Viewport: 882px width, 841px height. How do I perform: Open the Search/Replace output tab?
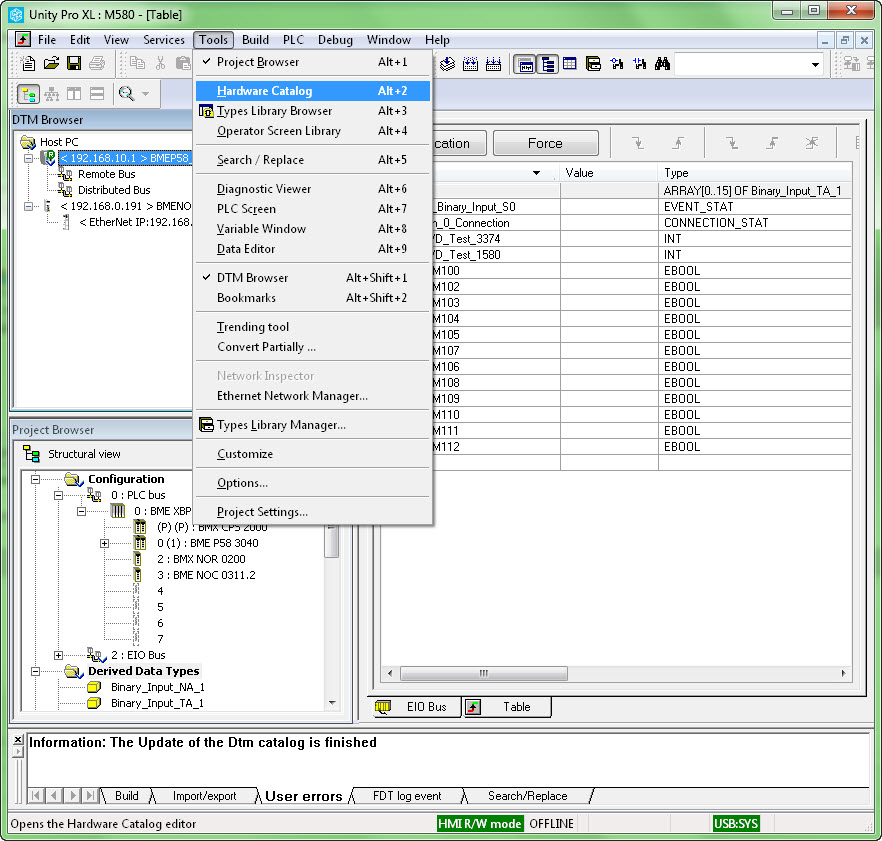528,795
